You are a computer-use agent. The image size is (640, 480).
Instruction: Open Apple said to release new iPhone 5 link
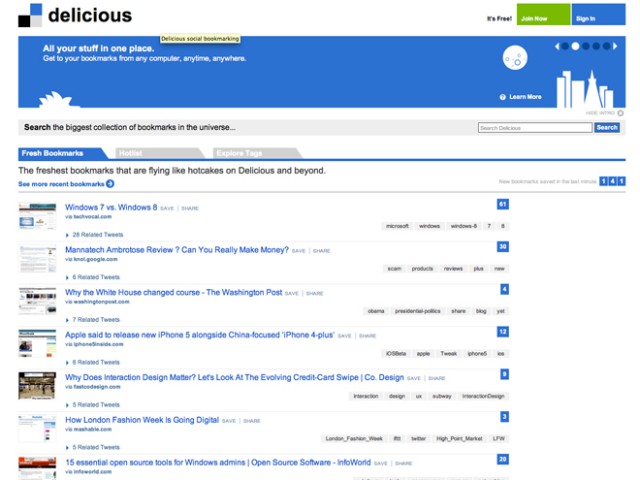click(x=200, y=335)
